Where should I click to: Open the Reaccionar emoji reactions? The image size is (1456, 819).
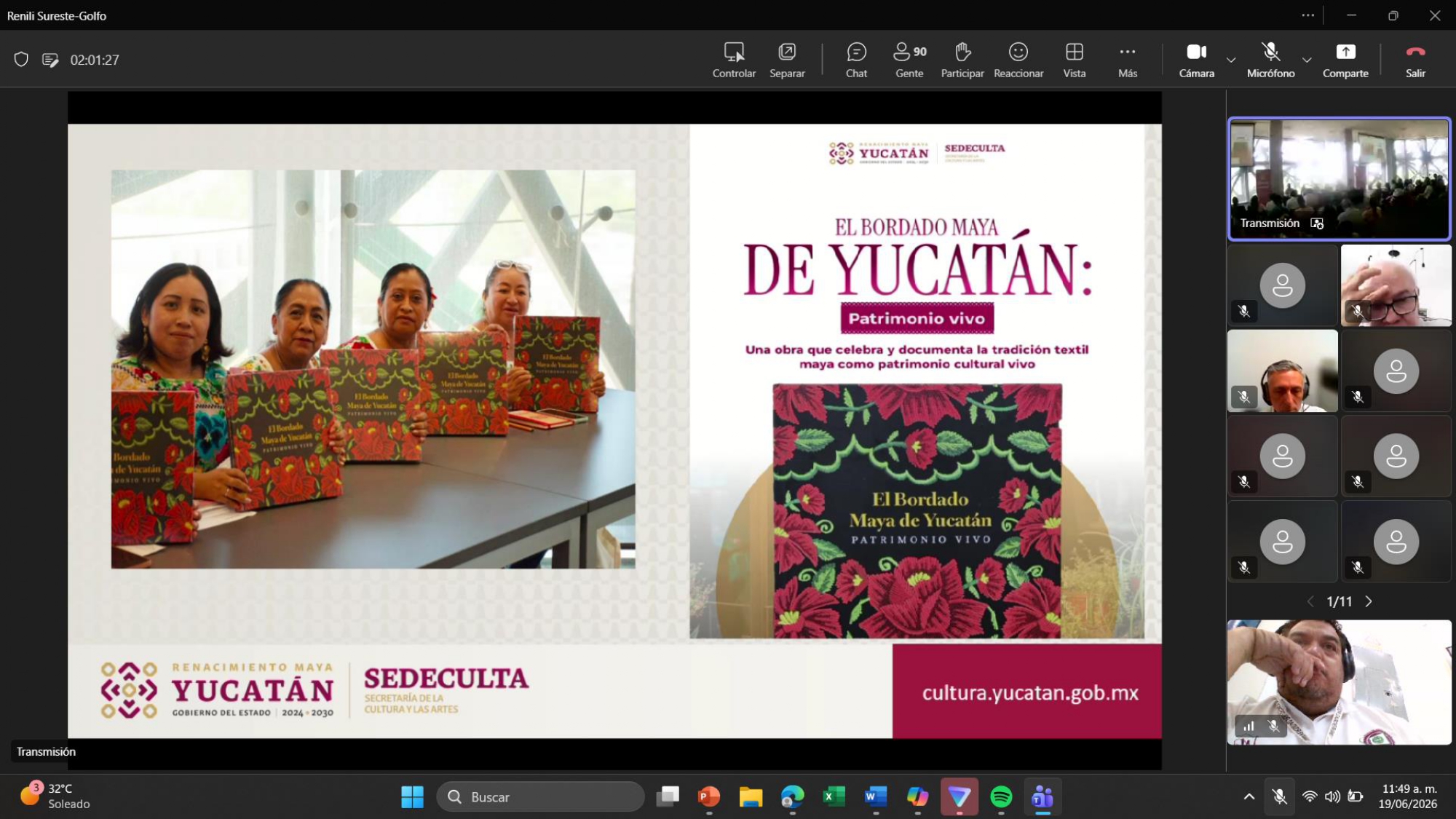1018,60
